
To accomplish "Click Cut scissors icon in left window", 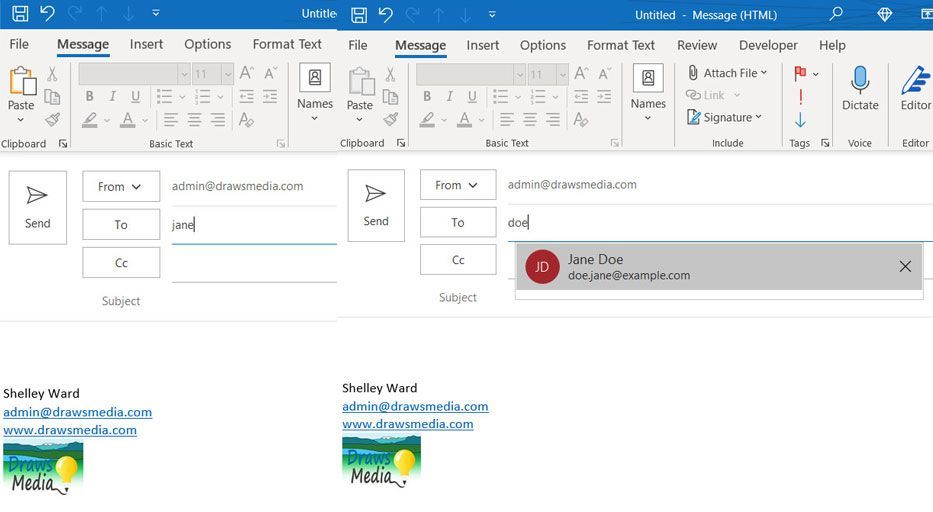I will click(52, 74).
